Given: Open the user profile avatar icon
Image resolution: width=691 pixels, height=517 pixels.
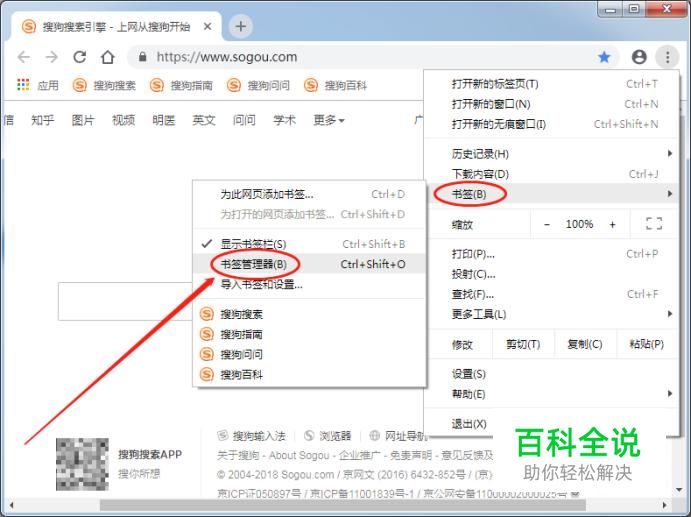Looking at the screenshot, I should tap(639, 57).
